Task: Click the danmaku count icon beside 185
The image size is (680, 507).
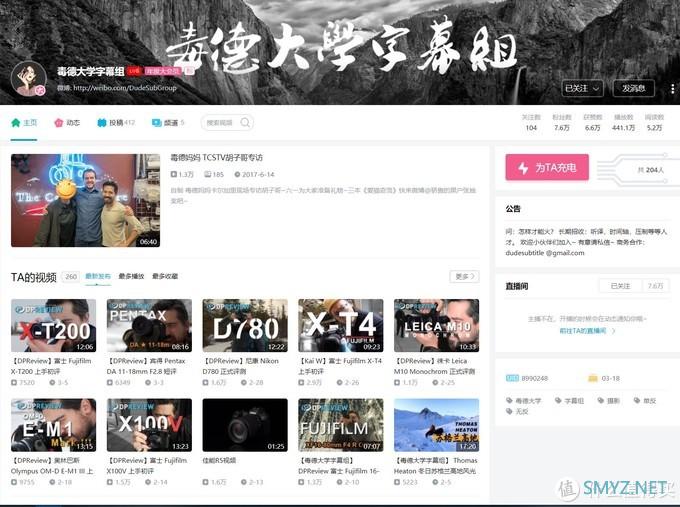Action: click(208, 174)
